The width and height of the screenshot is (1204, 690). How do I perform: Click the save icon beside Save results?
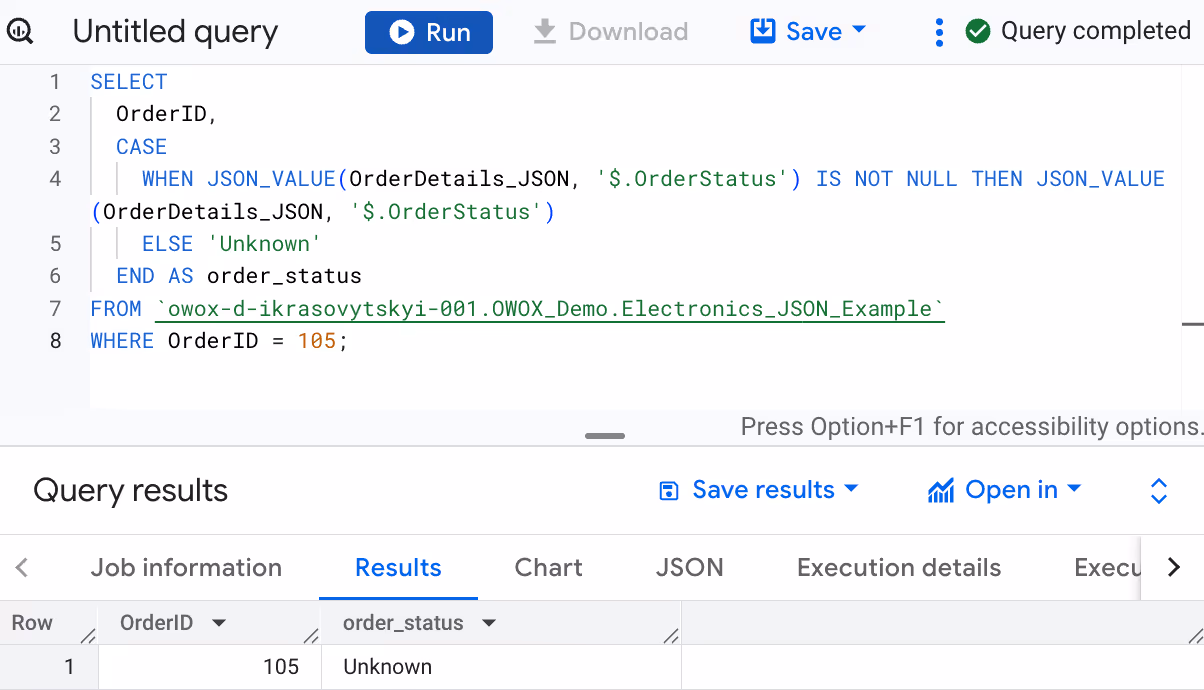click(x=668, y=491)
